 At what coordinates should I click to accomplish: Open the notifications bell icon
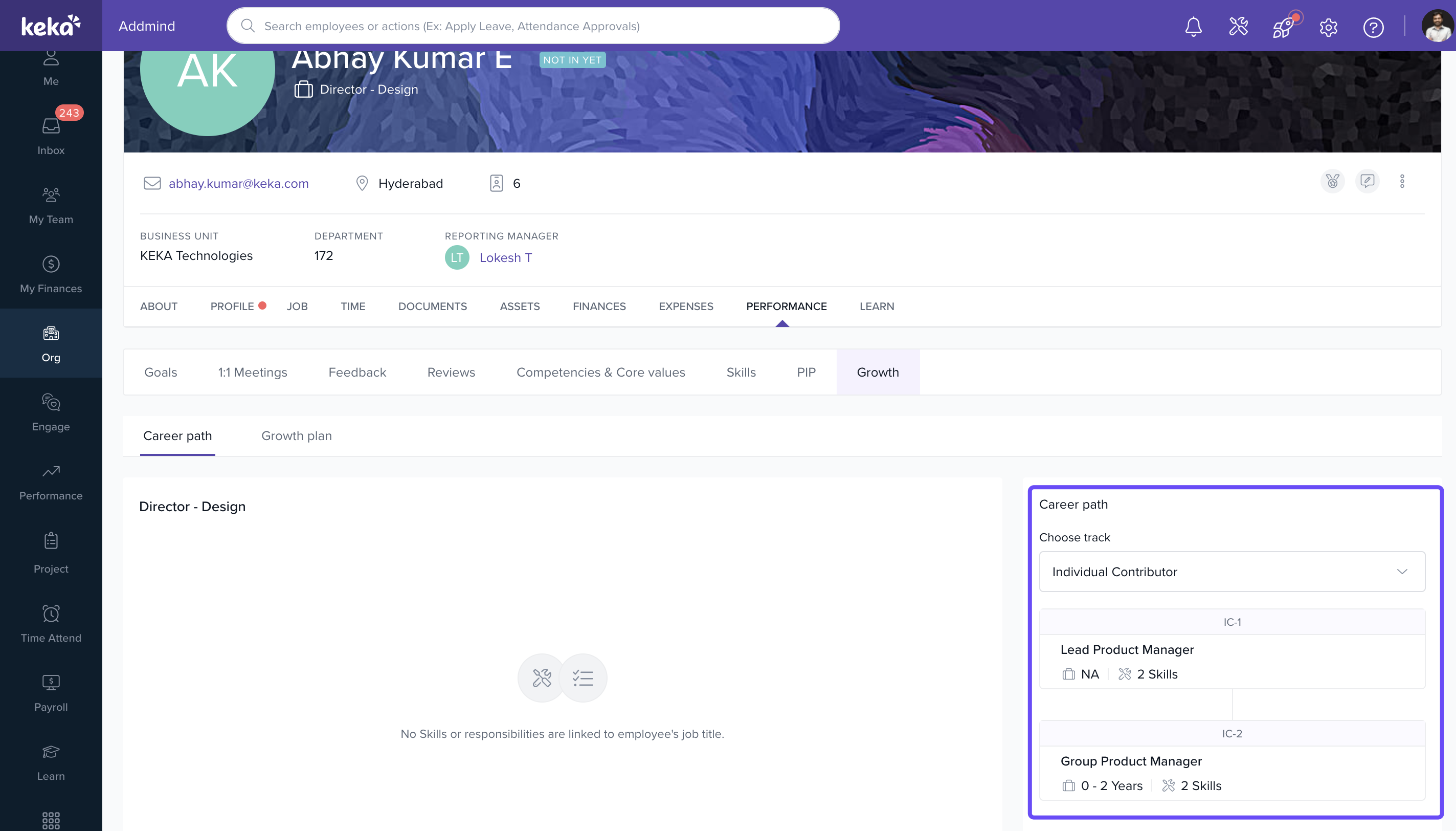(x=1193, y=27)
